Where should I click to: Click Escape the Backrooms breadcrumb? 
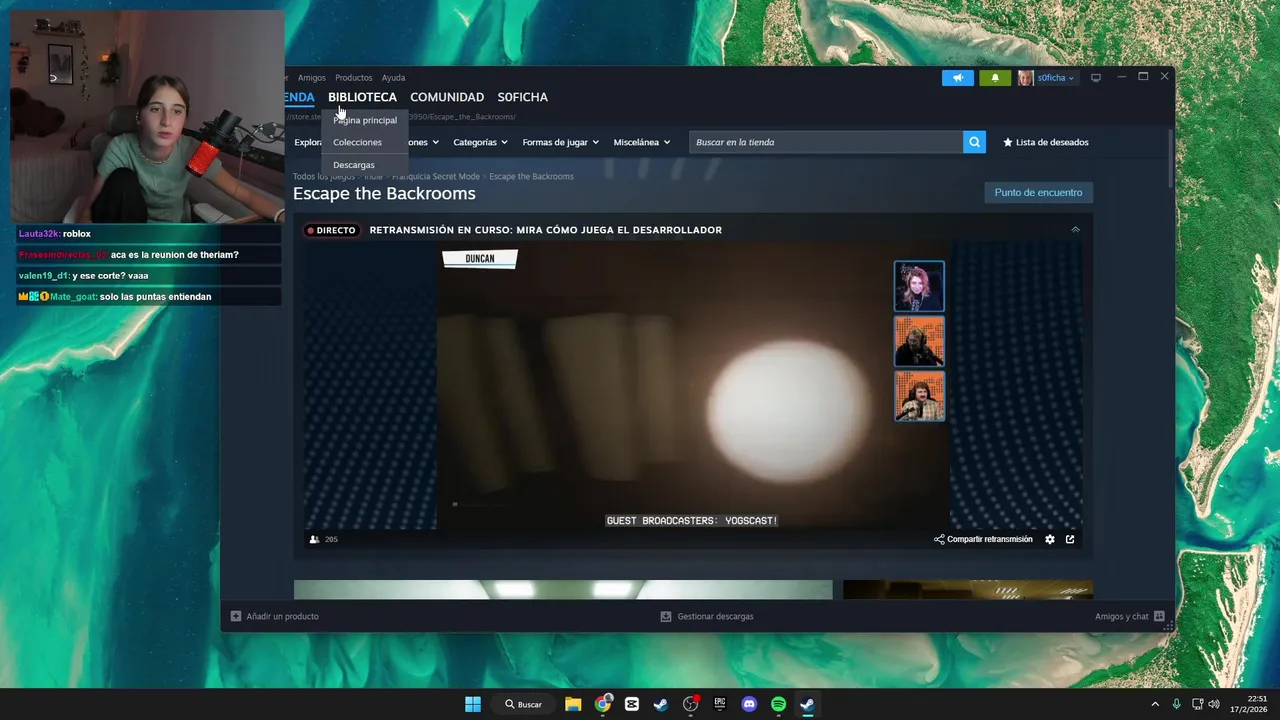531,176
